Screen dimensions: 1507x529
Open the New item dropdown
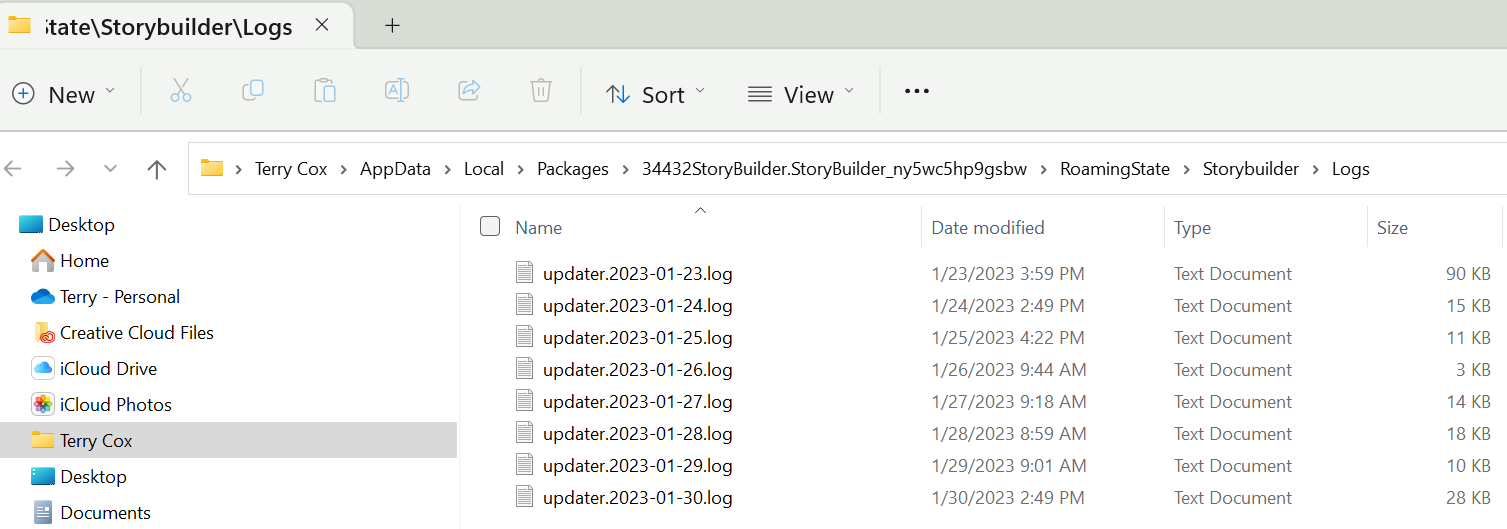[x=64, y=94]
